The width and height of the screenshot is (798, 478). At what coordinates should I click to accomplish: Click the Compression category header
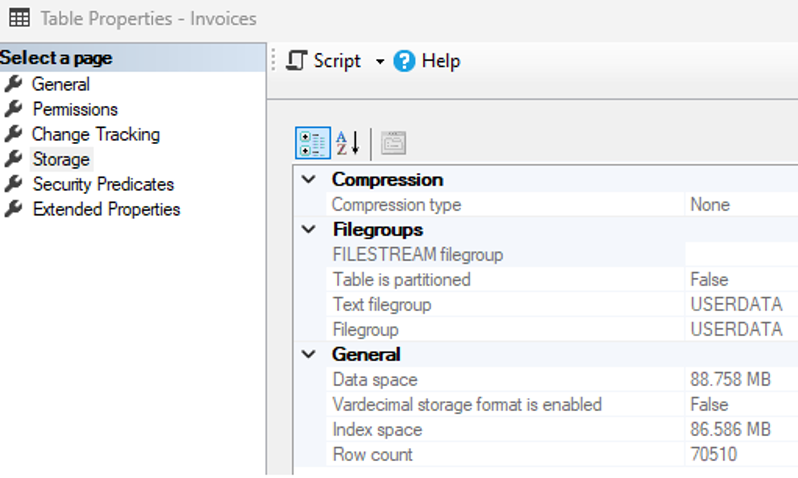tap(387, 180)
